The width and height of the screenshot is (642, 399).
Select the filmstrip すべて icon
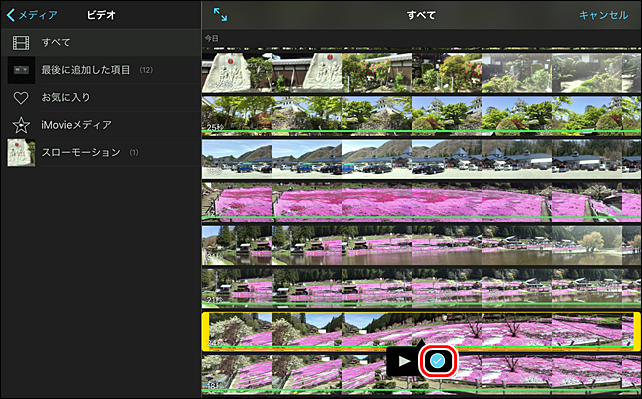21,43
